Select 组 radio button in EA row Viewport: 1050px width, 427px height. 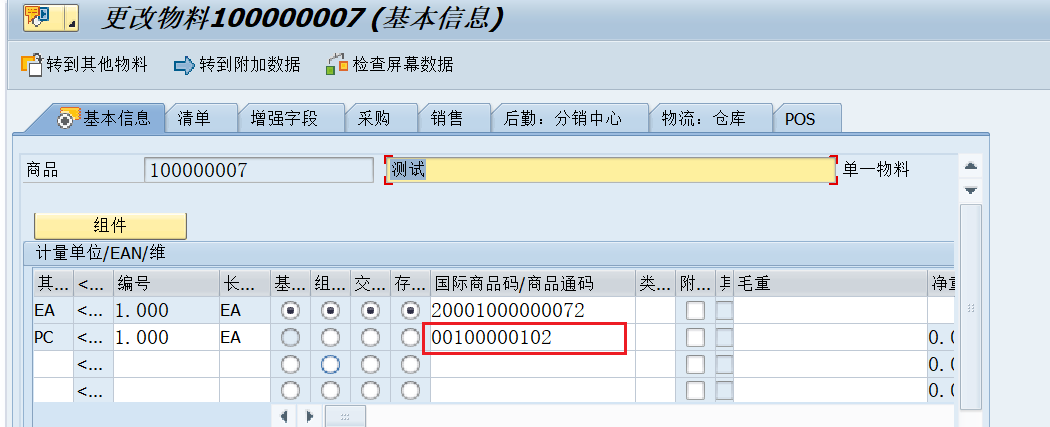tap(330, 311)
